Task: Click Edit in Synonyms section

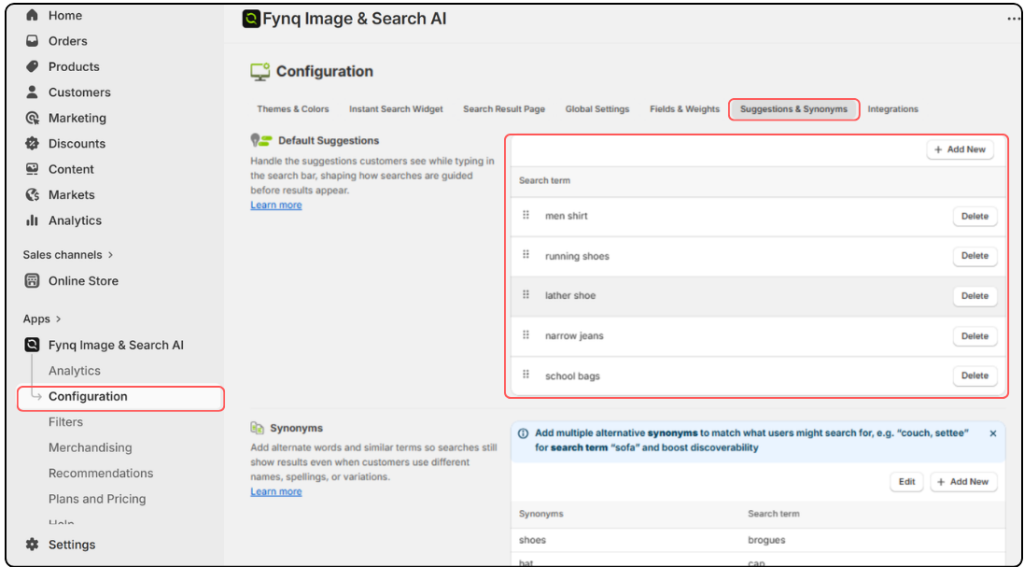Action: 906,481
